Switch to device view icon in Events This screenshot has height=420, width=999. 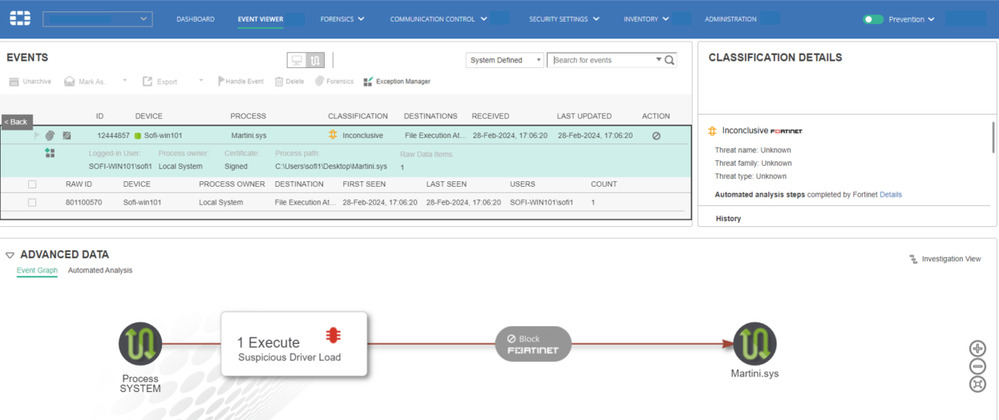click(297, 61)
